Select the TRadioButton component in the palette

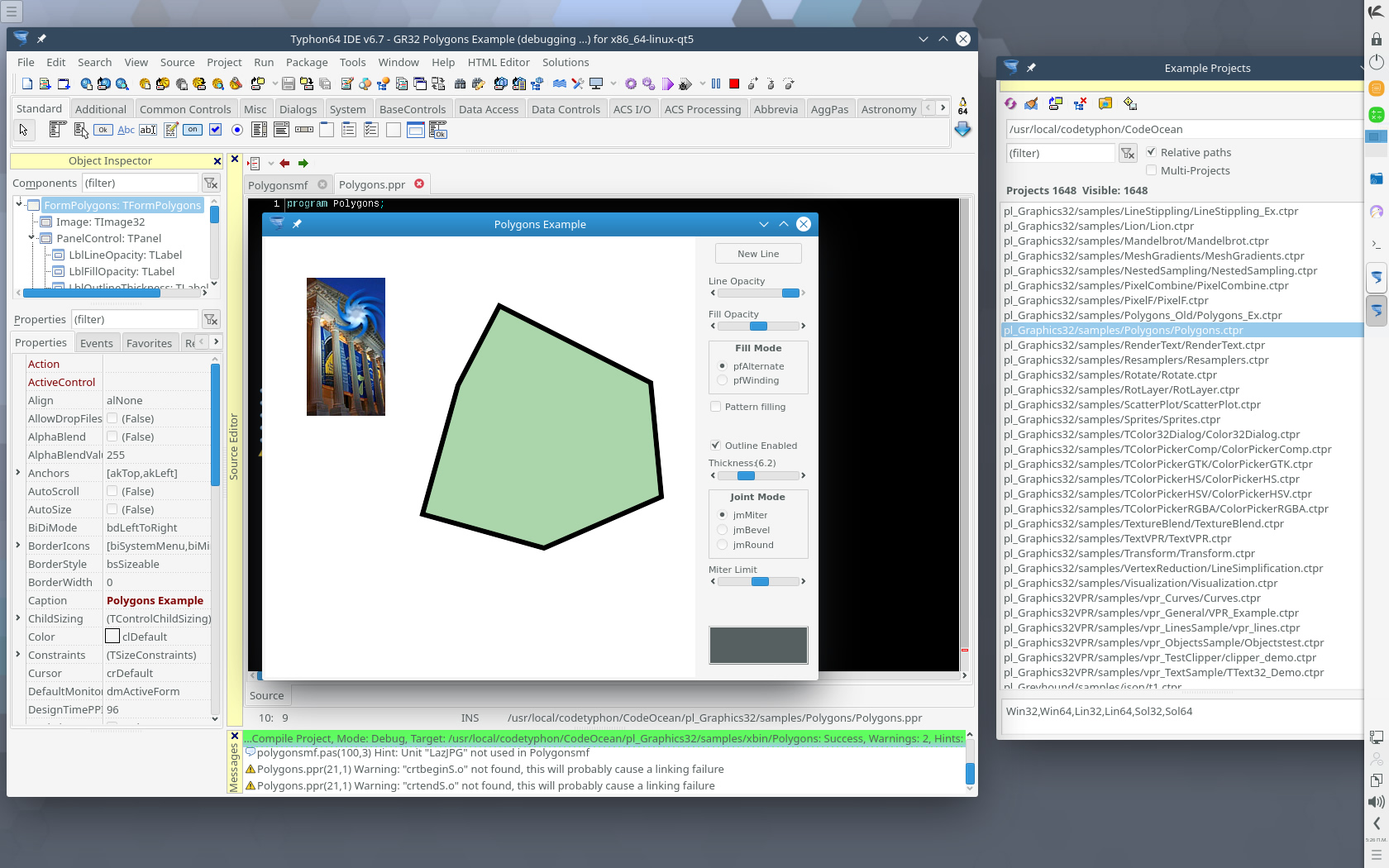click(x=237, y=130)
